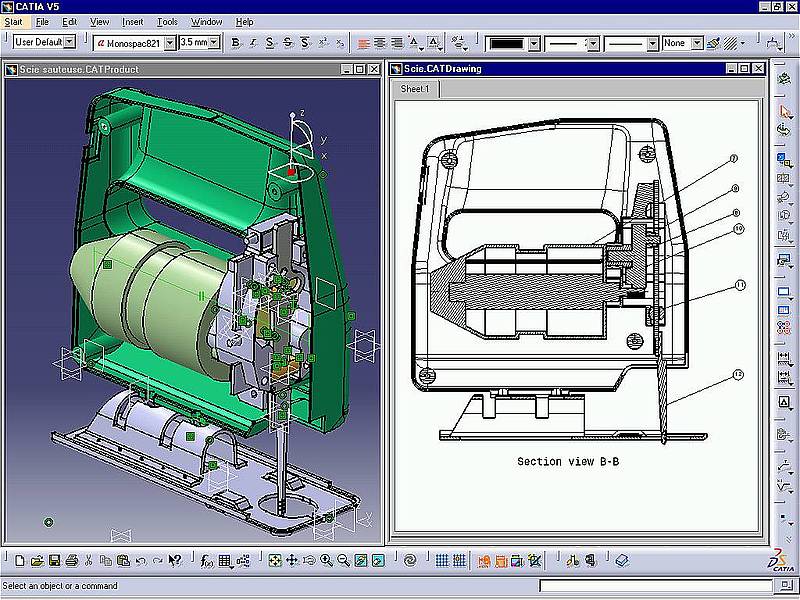Open a file with the folder icon
This screenshot has width=800, height=600.
click(x=37, y=561)
